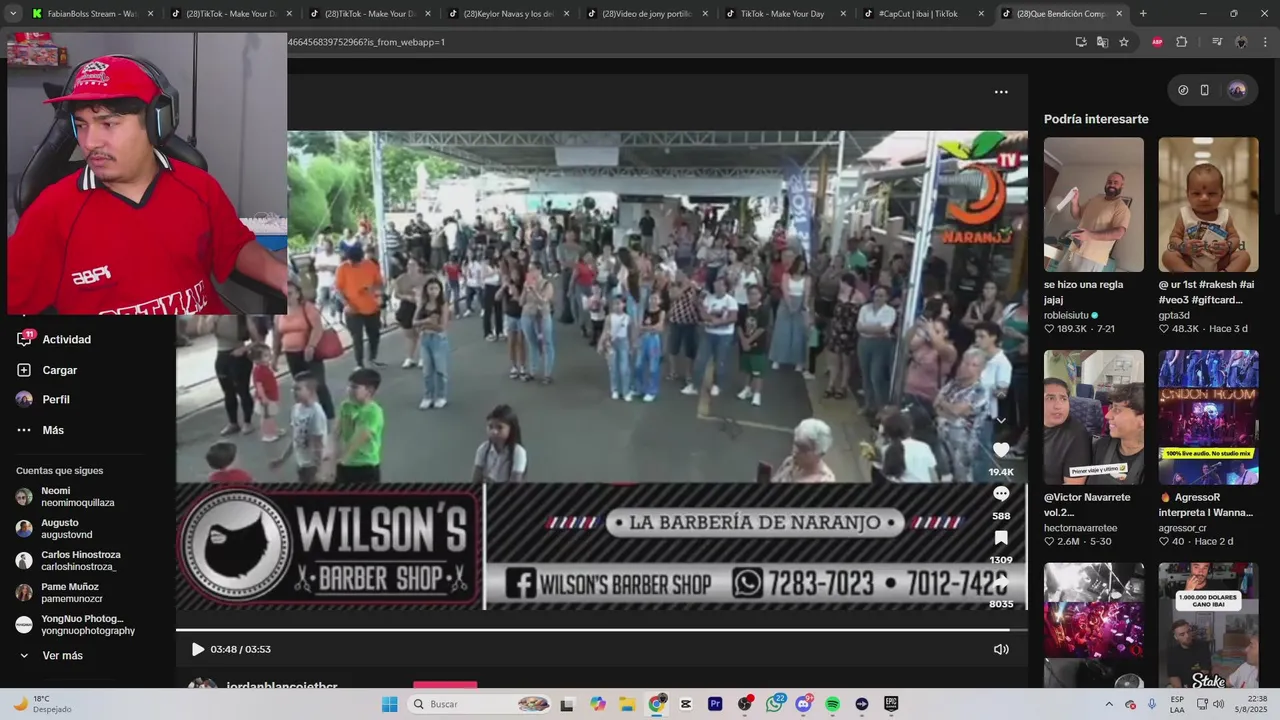Click author name gpta3d
This screenshot has height=720, width=1280.
1174,315
